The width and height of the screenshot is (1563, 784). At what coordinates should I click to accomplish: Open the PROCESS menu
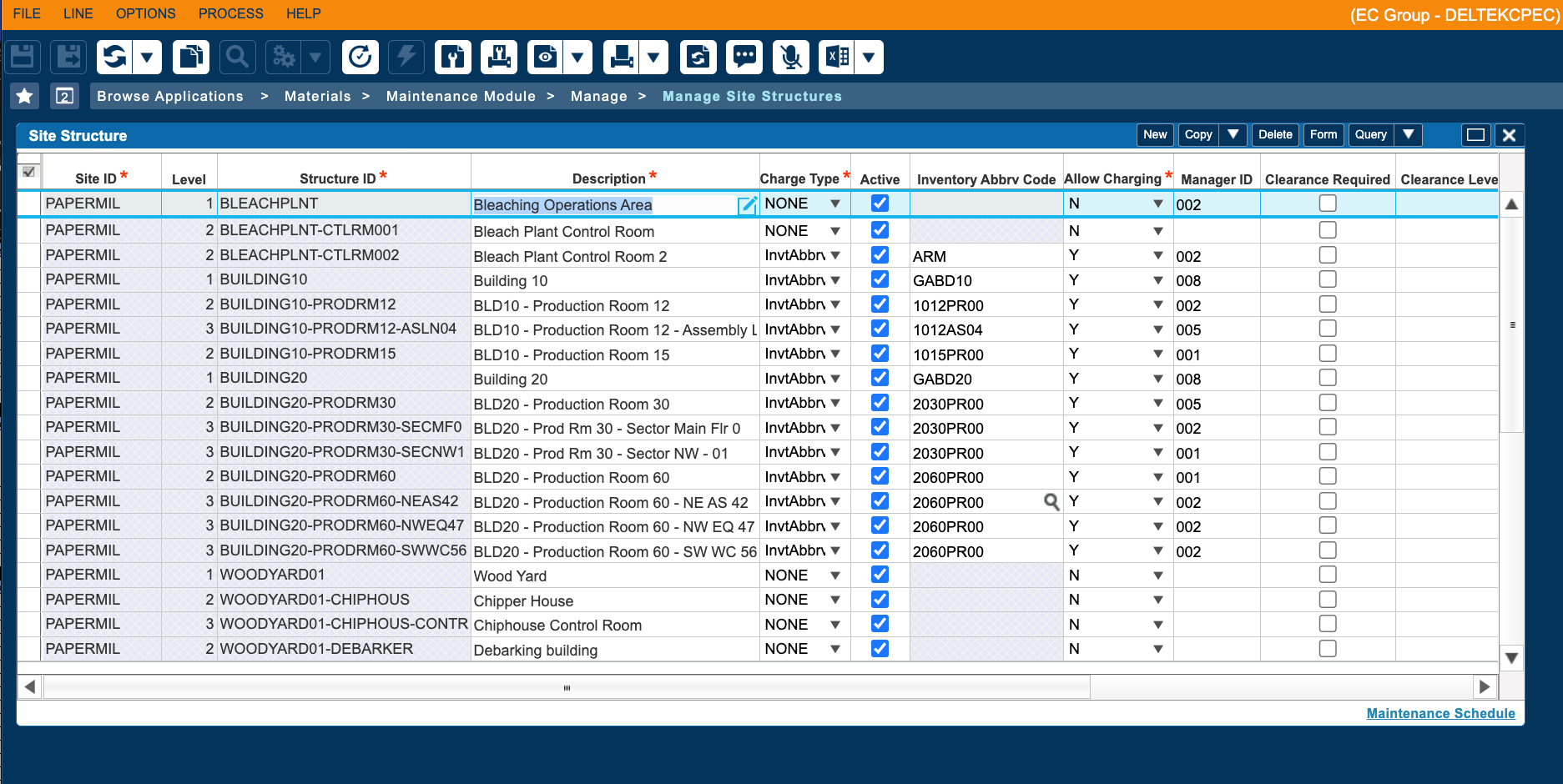click(231, 13)
